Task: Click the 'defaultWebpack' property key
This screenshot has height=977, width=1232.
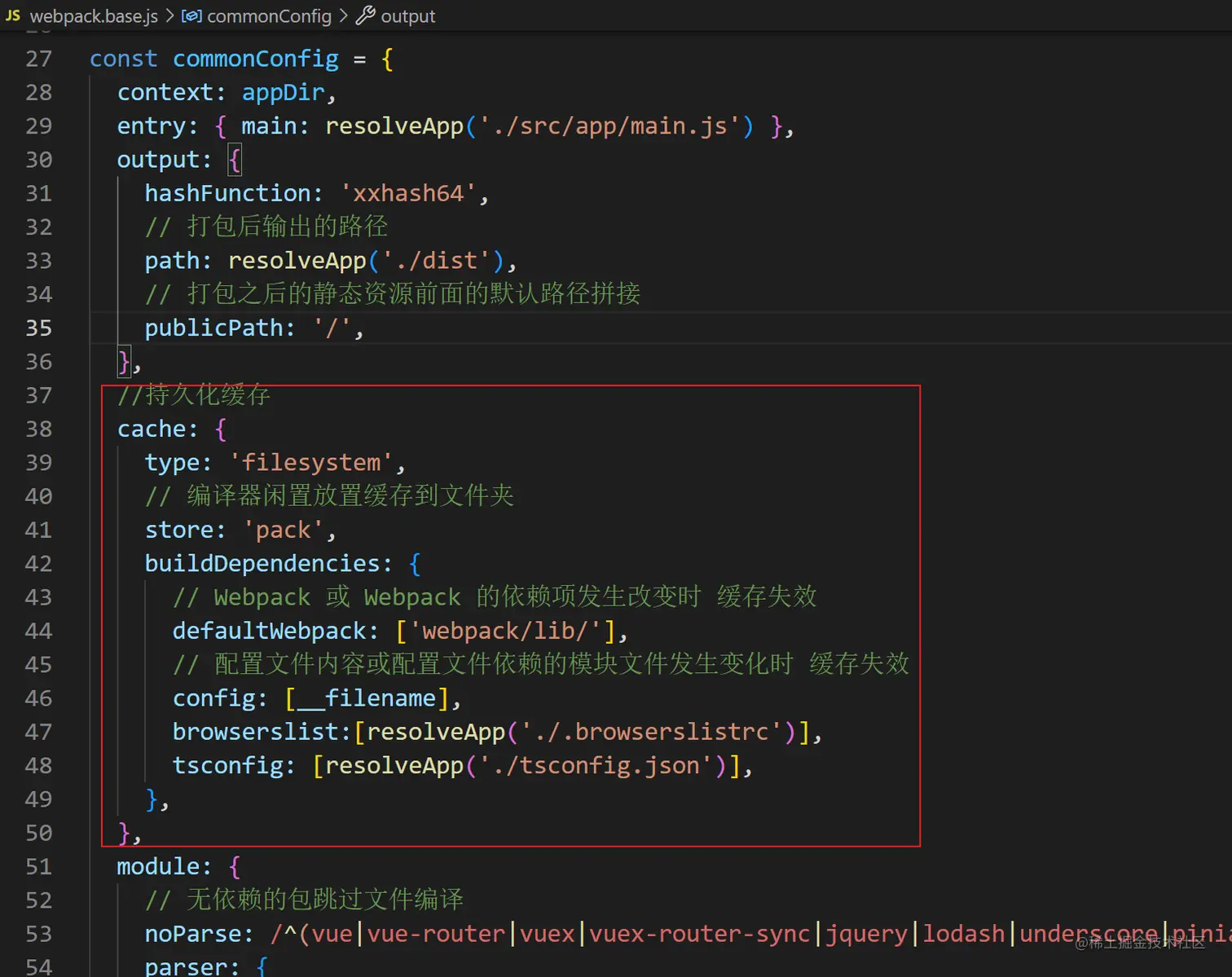Action: (x=270, y=631)
